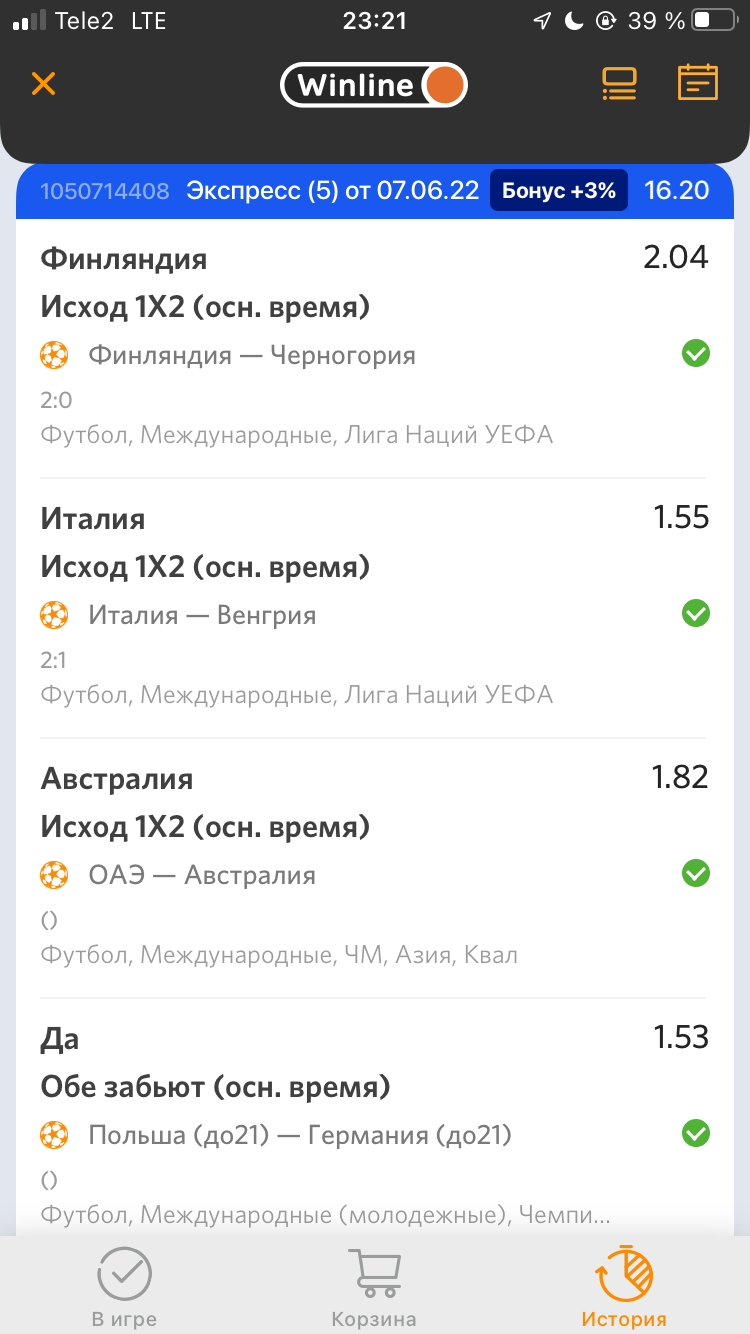Image resolution: width=750 pixels, height=1334 pixels.
Task: Tap the Winline logo
Action: click(x=373, y=85)
